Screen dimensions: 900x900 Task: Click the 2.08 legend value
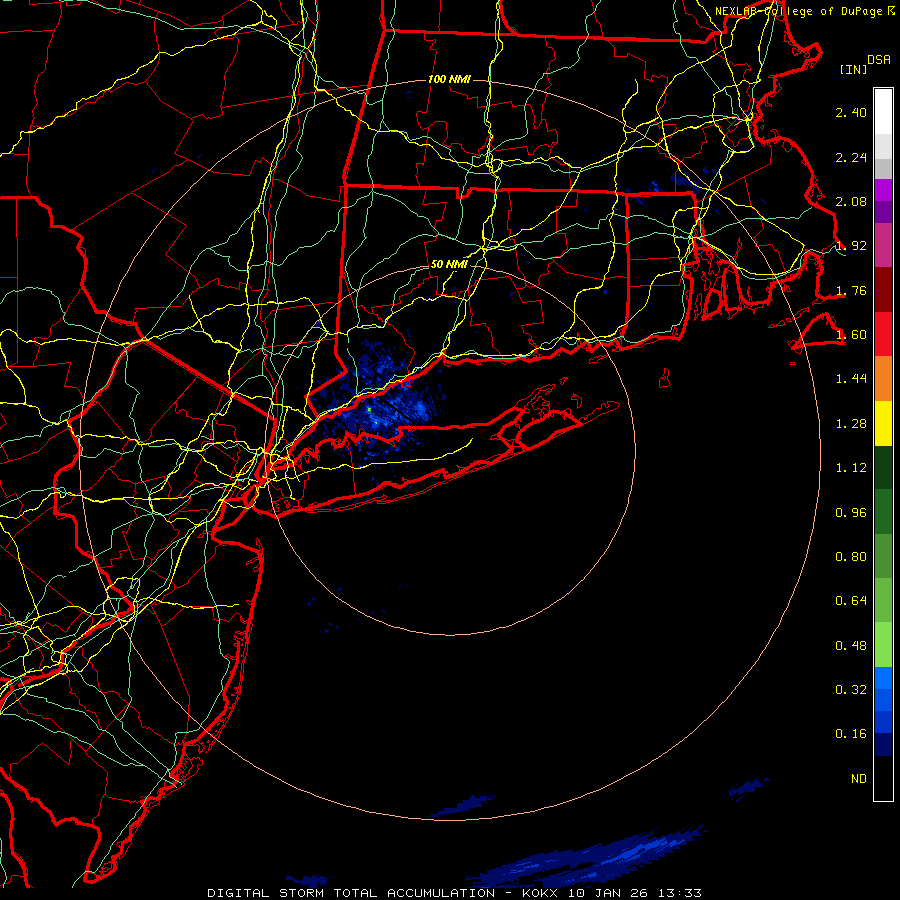click(x=851, y=201)
